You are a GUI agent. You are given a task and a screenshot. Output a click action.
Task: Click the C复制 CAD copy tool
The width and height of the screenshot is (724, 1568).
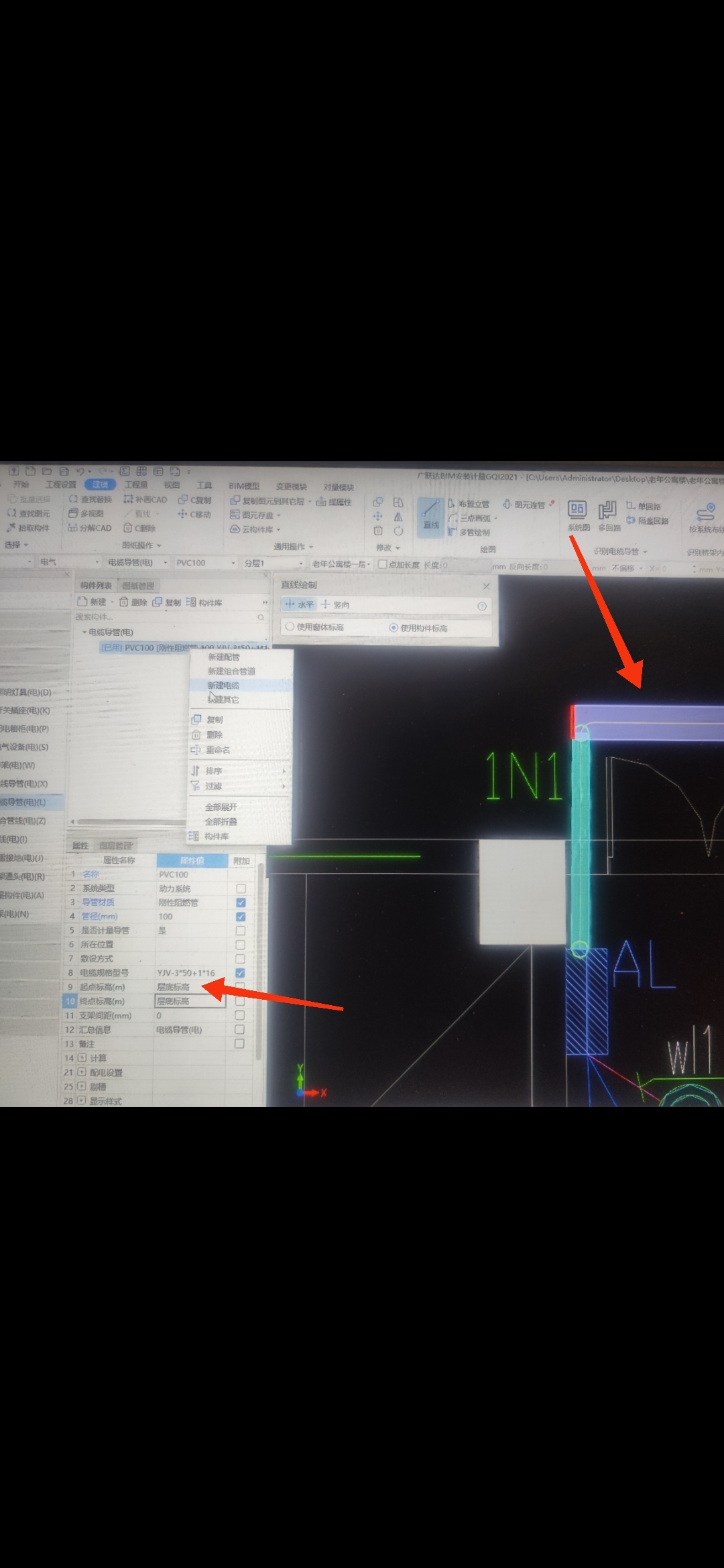click(195, 500)
